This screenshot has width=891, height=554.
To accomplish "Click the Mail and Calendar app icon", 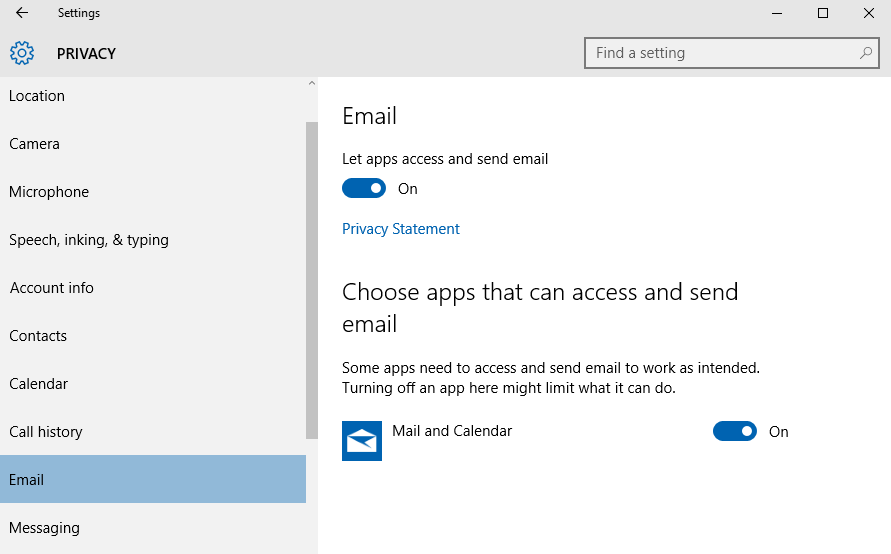I will coord(362,440).
